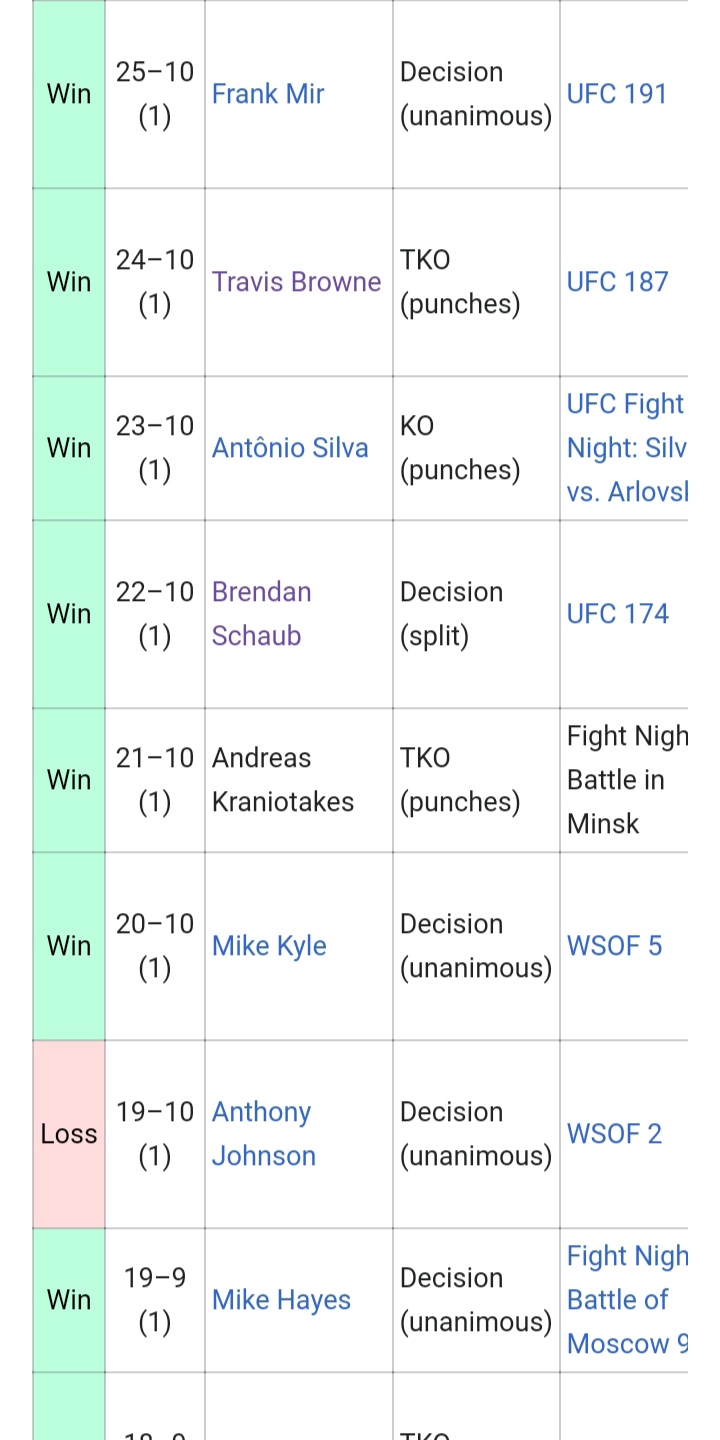Screen dimensions: 720x1440
Task: Open the Travis Browne link
Action: coord(296,282)
